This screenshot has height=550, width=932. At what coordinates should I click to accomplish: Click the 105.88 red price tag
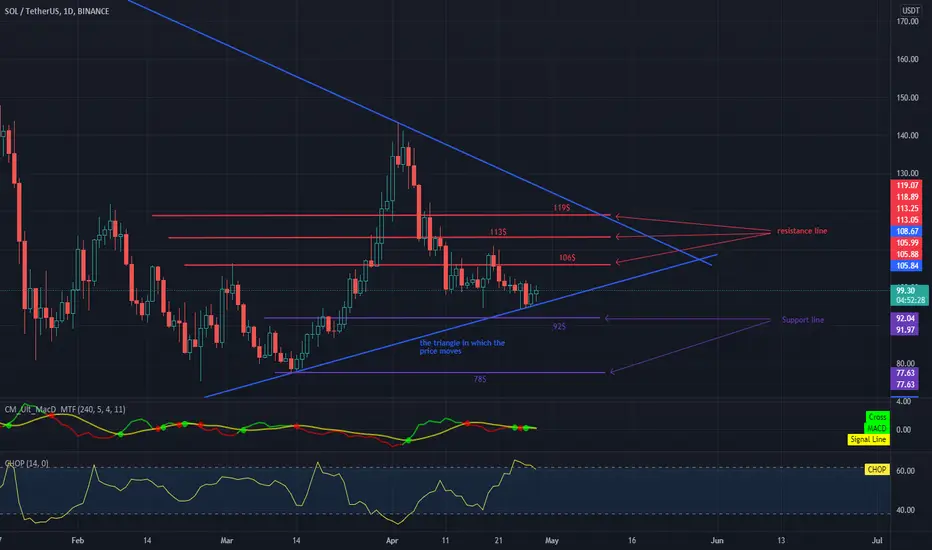tap(907, 254)
